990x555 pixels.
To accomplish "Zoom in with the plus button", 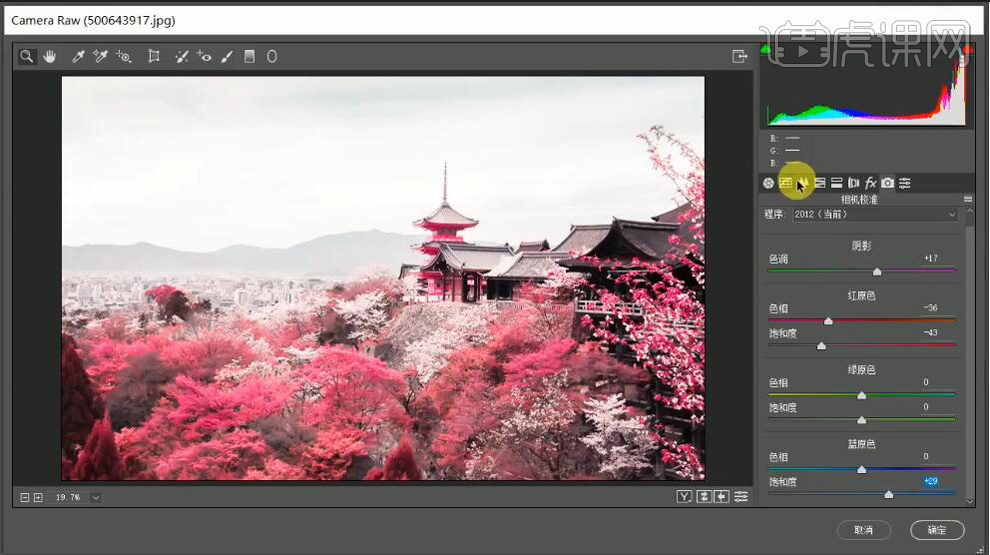I will click(x=39, y=498).
